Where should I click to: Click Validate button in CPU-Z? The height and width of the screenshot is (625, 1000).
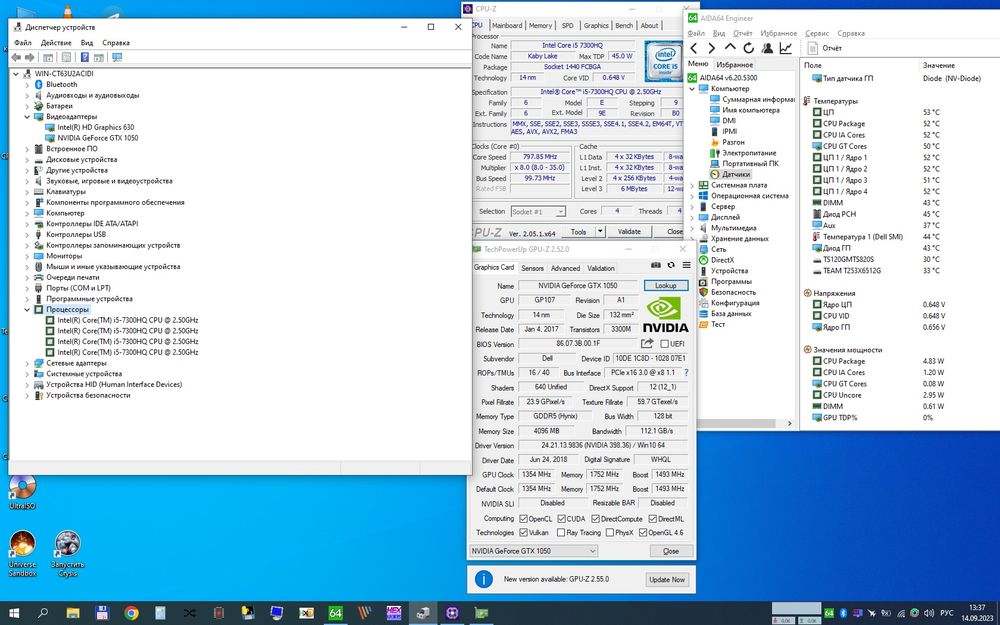629,232
